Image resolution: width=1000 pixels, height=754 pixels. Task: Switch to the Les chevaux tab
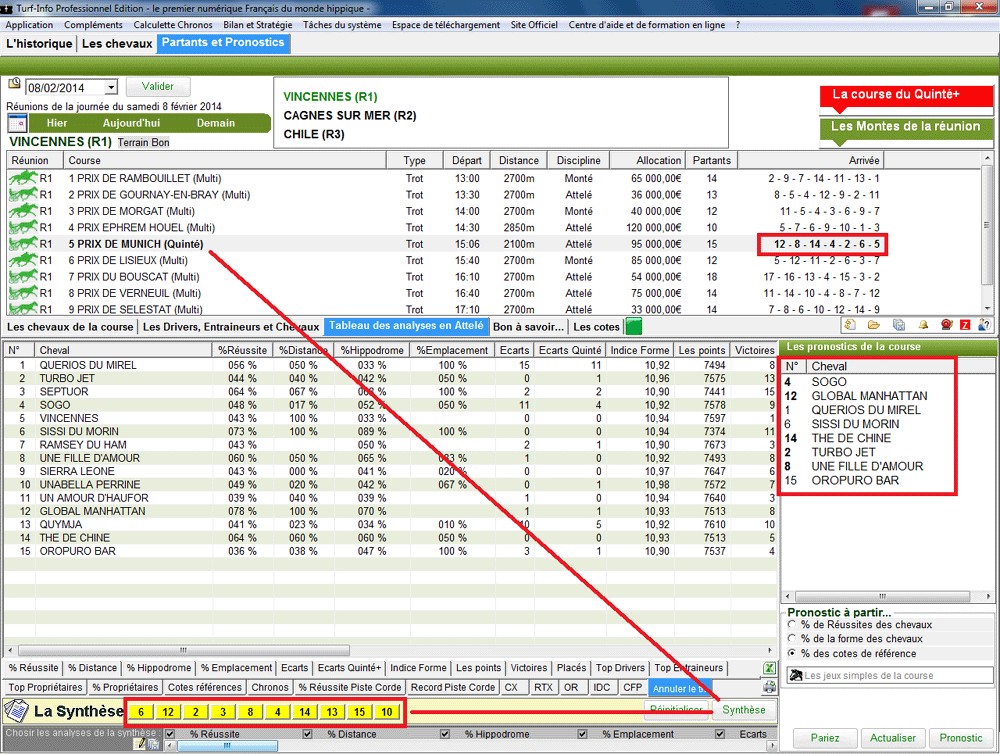[x=117, y=43]
